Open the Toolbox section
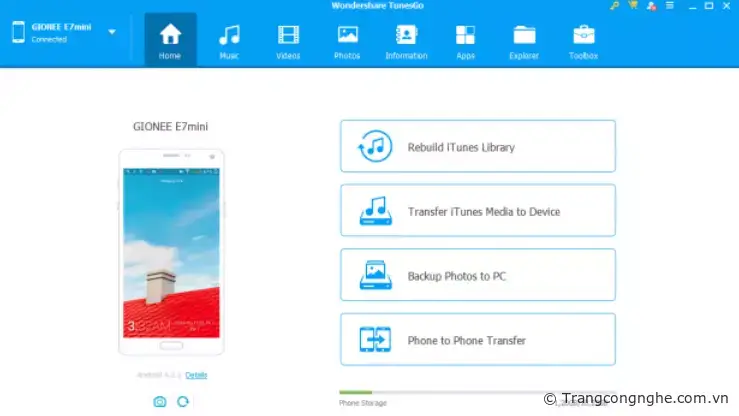The height and width of the screenshot is (416, 739). [583, 41]
